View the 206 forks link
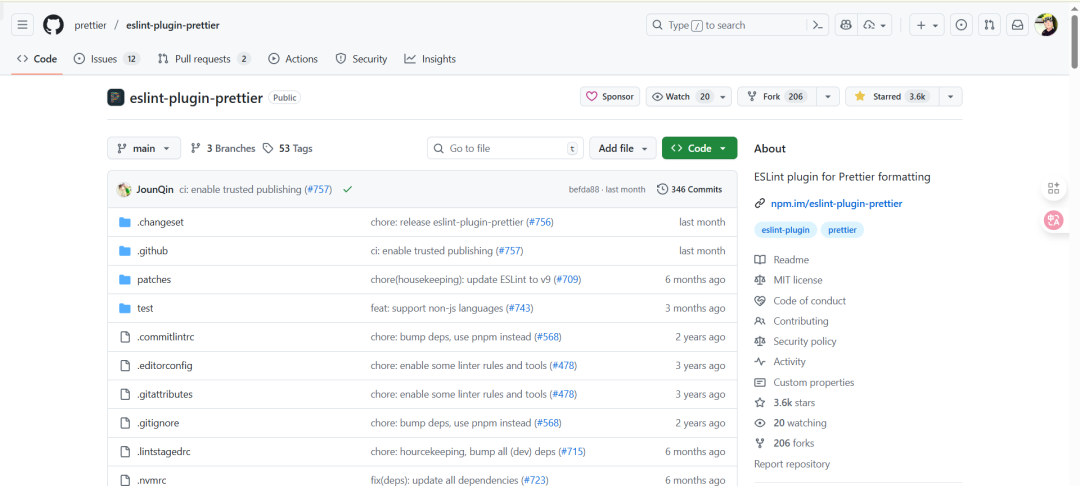1080x486 pixels. 784,443
